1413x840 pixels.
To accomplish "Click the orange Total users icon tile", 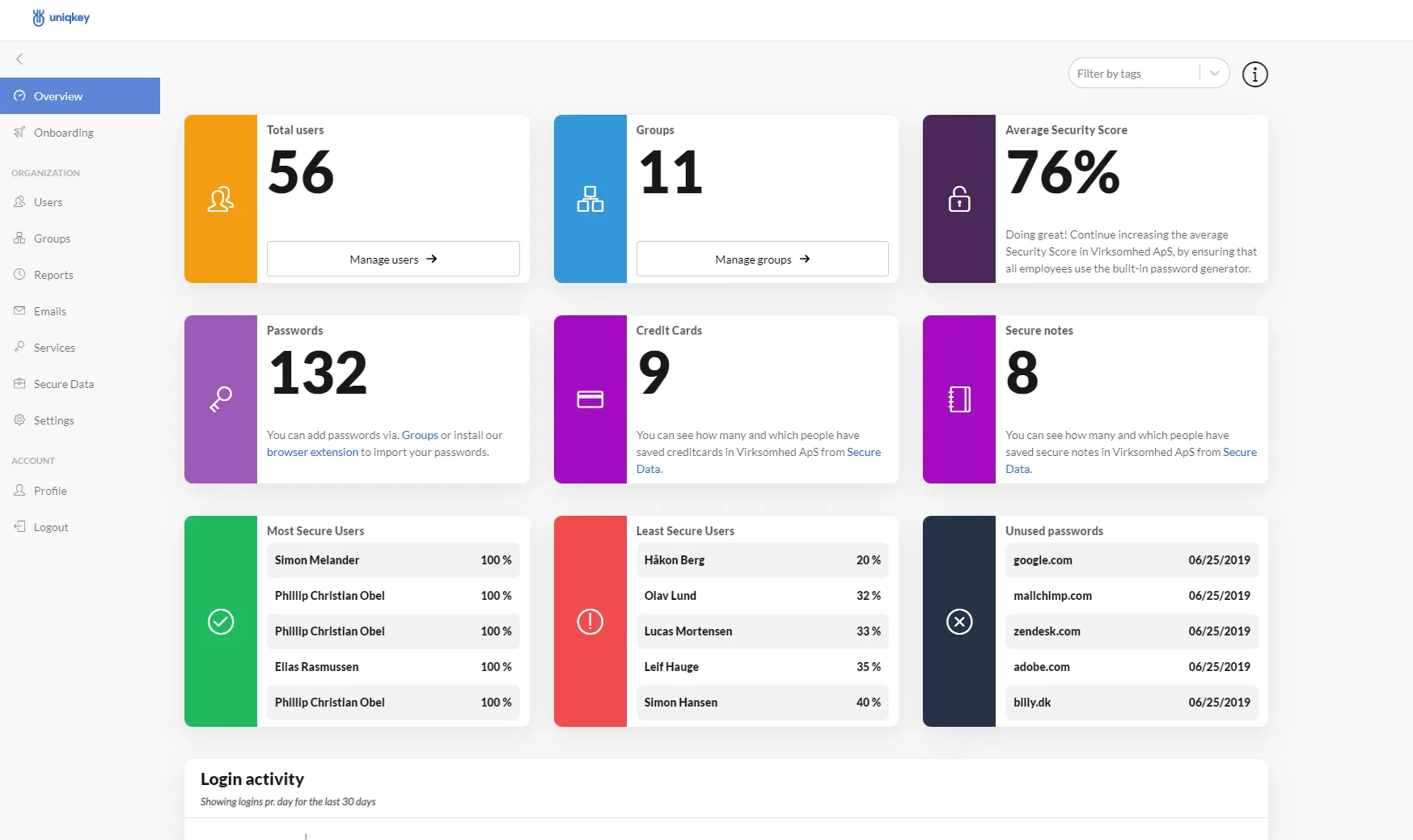I will [x=221, y=199].
